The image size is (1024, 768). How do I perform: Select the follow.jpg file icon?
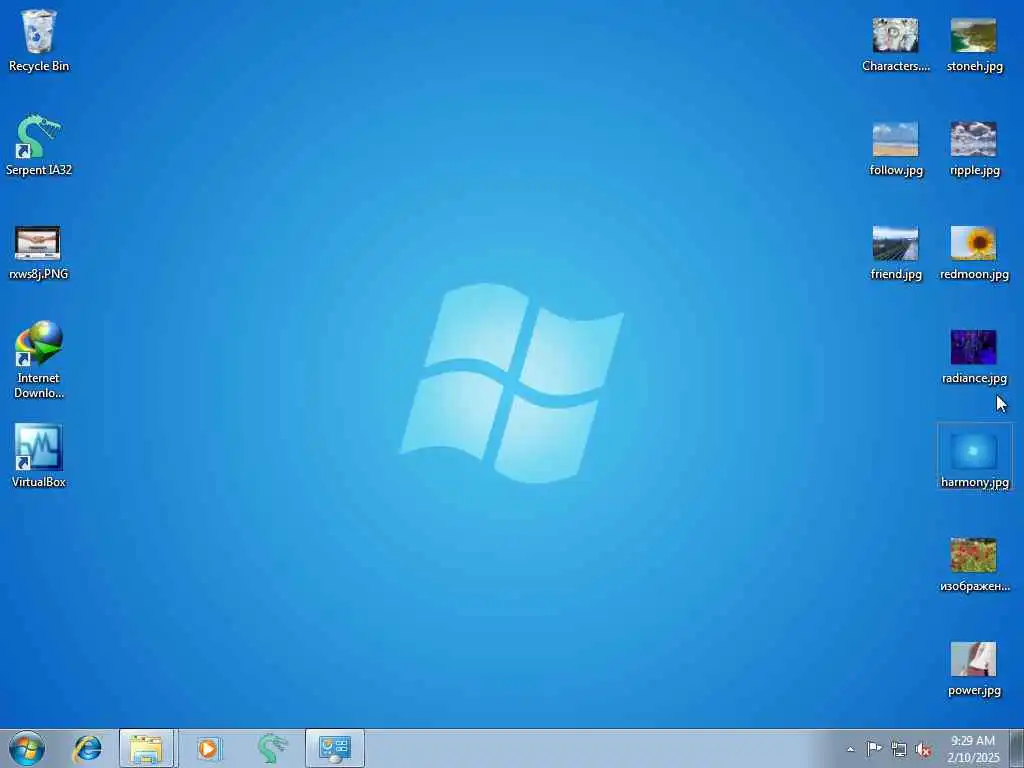point(895,148)
